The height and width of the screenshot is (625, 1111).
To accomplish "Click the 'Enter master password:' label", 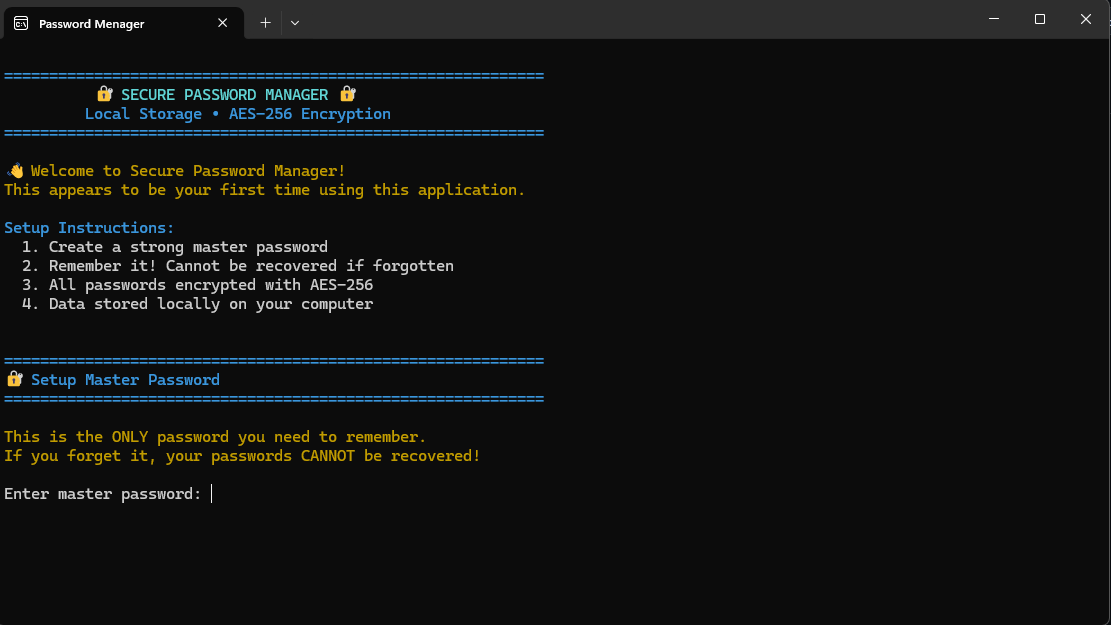I will point(103,494).
